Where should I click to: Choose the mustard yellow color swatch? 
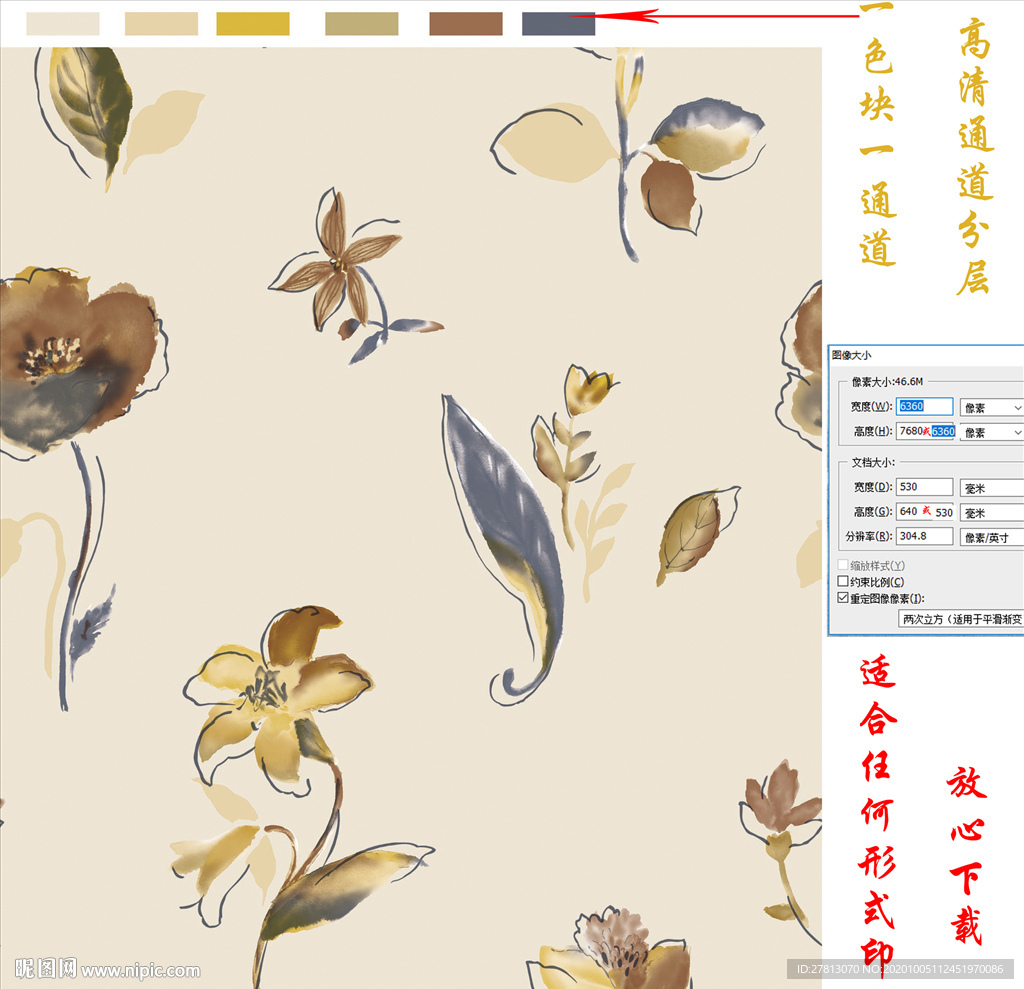(x=253, y=24)
